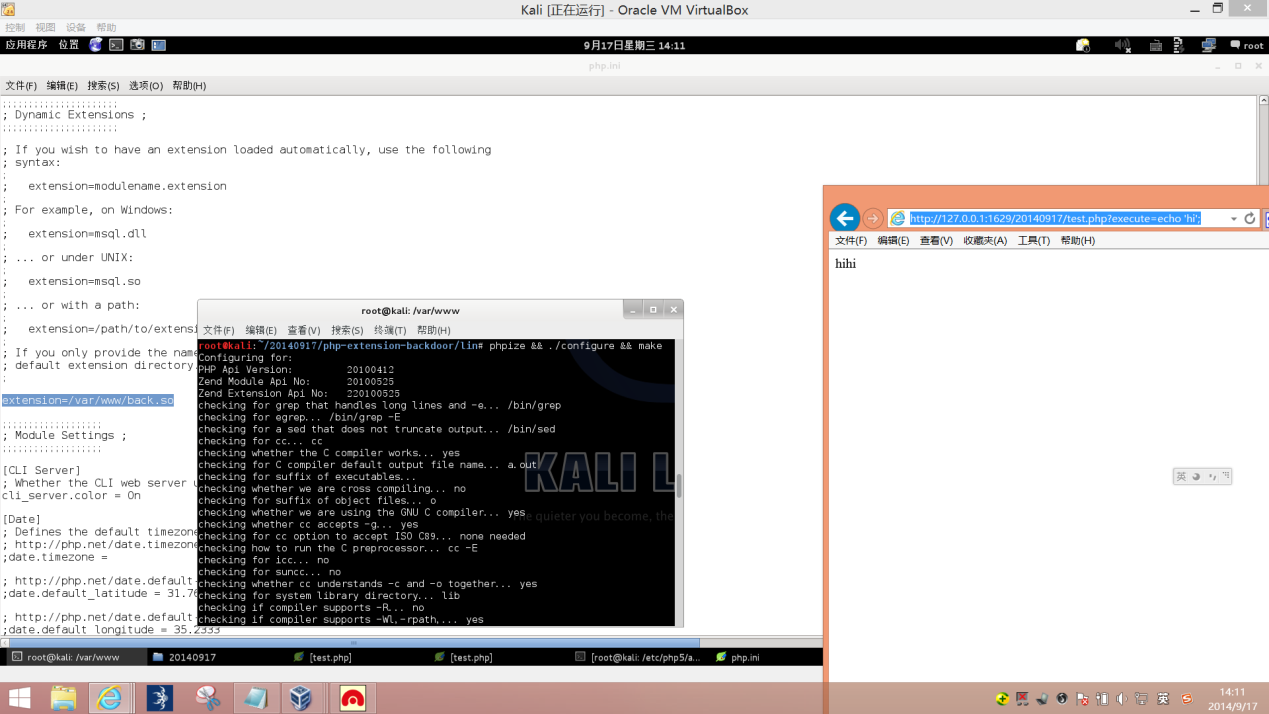Open the 位置 places menu
The image size is (1269, 714).
pyautogui.click(x=68, y=45)
